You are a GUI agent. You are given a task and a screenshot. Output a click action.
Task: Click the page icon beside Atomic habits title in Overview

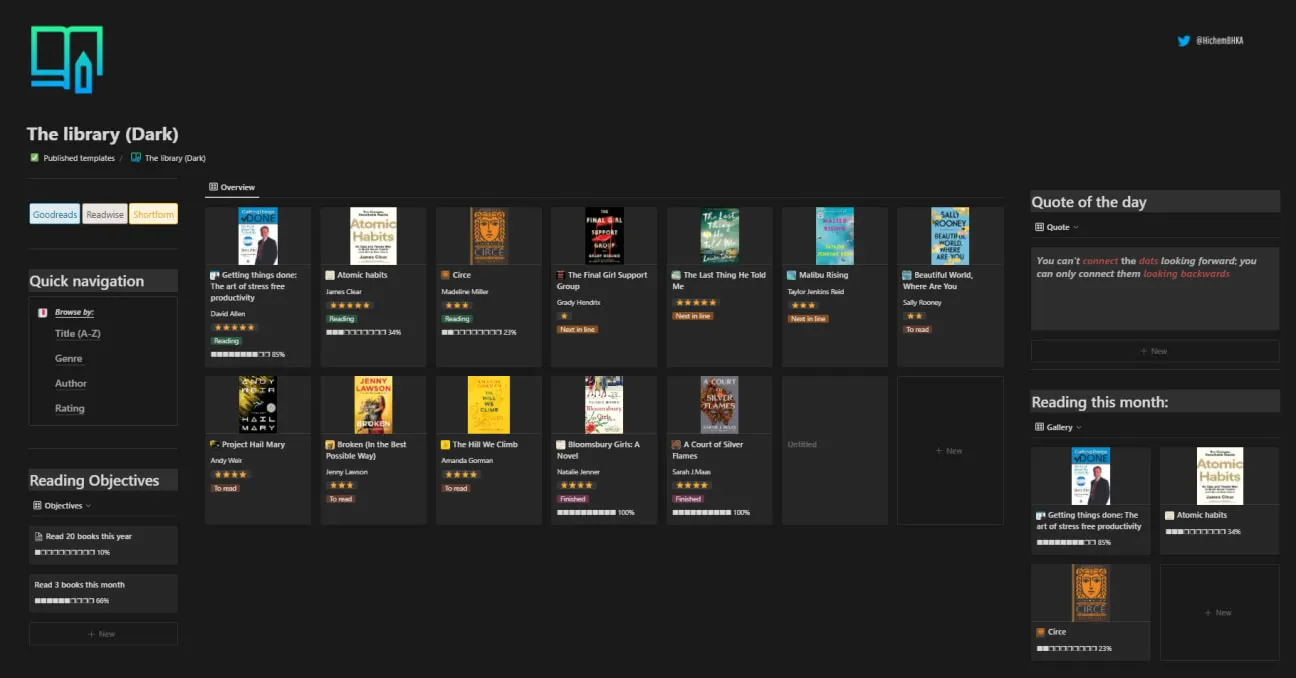(x=330, y=275)
